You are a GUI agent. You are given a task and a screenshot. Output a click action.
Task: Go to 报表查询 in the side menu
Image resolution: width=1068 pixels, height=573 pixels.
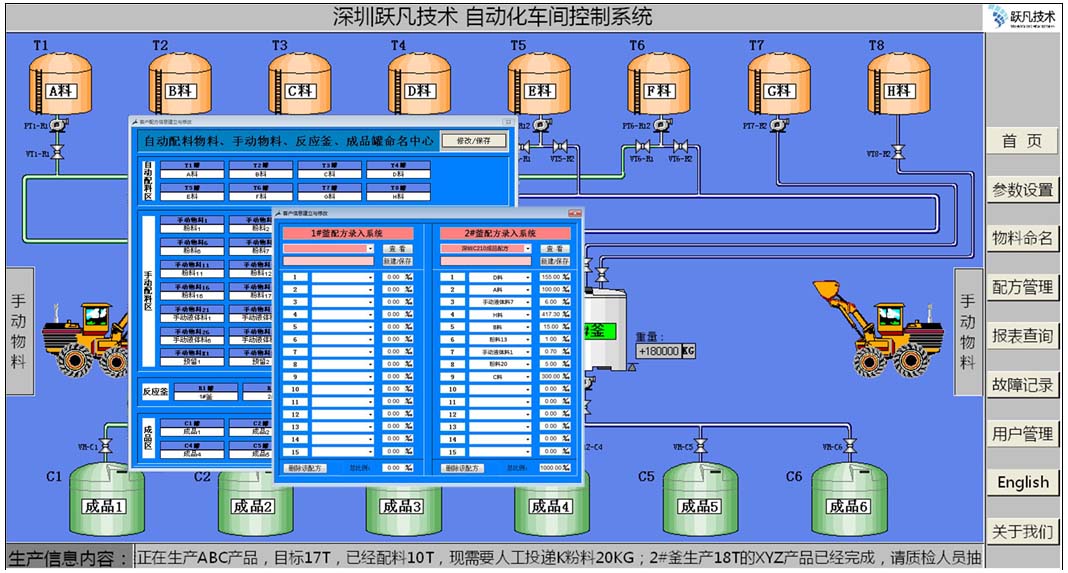point(1022,336)
